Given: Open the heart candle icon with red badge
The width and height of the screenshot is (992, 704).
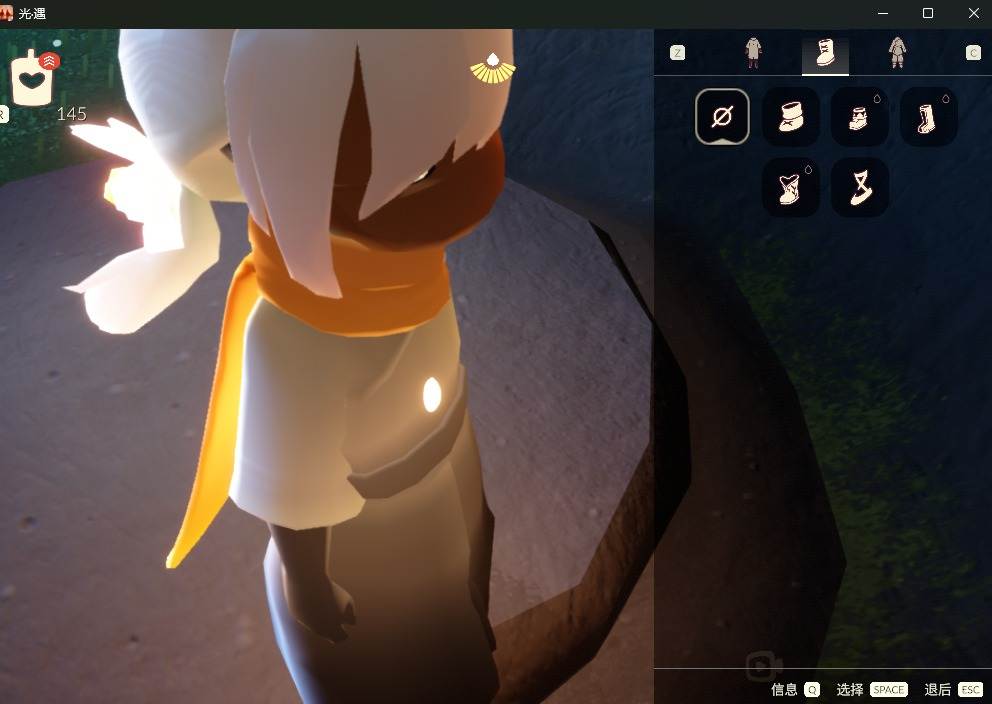Looking at the screenshot, I should click(x=35, y=78).
